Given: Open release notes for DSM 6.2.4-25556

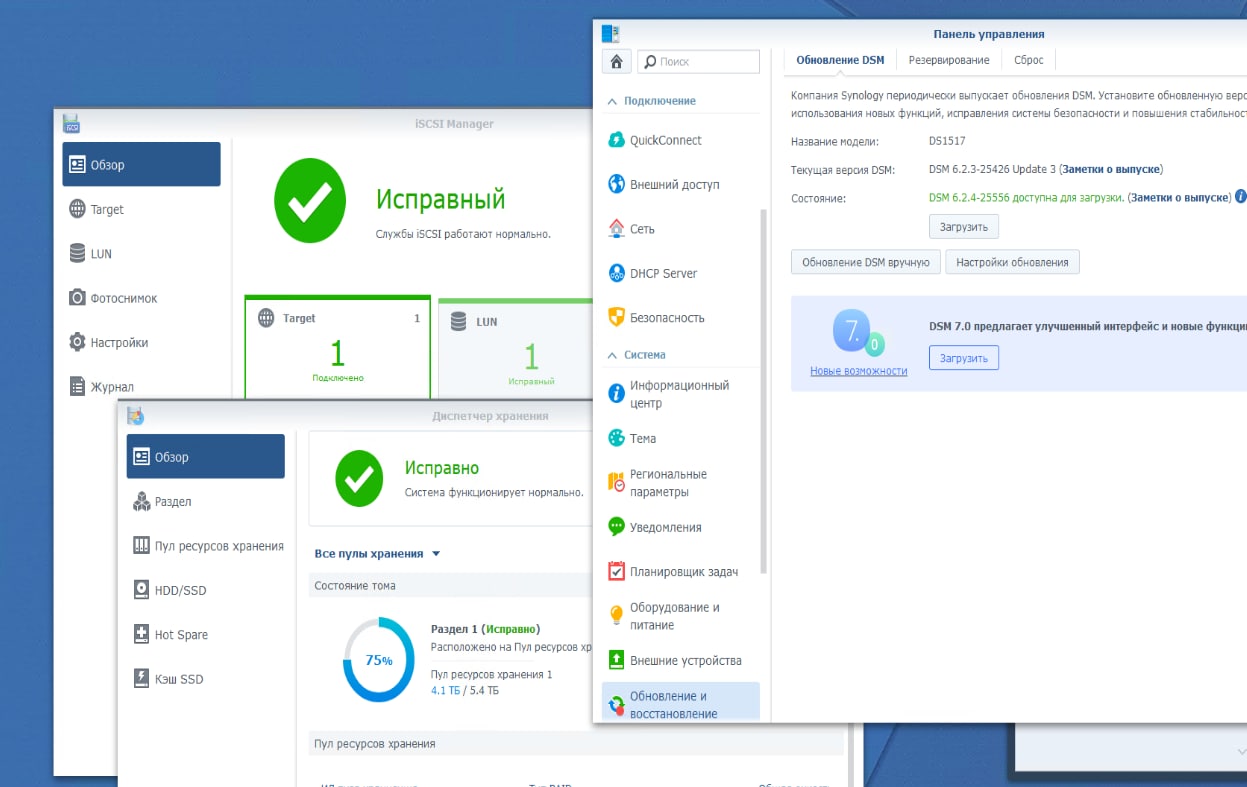Looking at the screenshot, I should (x=1181, y=197).
